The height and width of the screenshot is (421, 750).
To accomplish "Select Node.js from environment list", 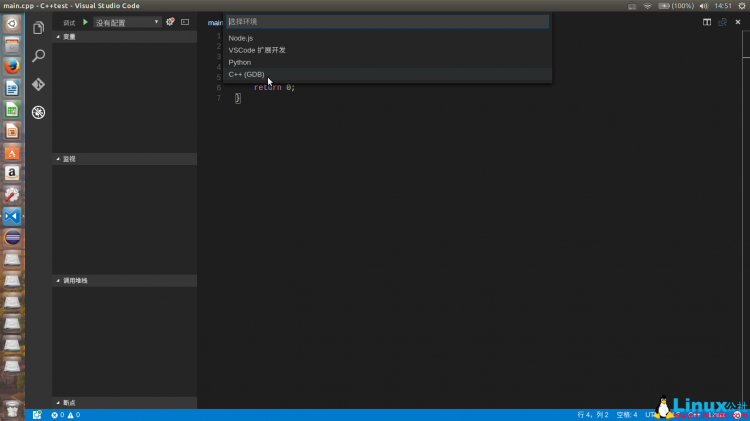I will (x=387, y=38).
